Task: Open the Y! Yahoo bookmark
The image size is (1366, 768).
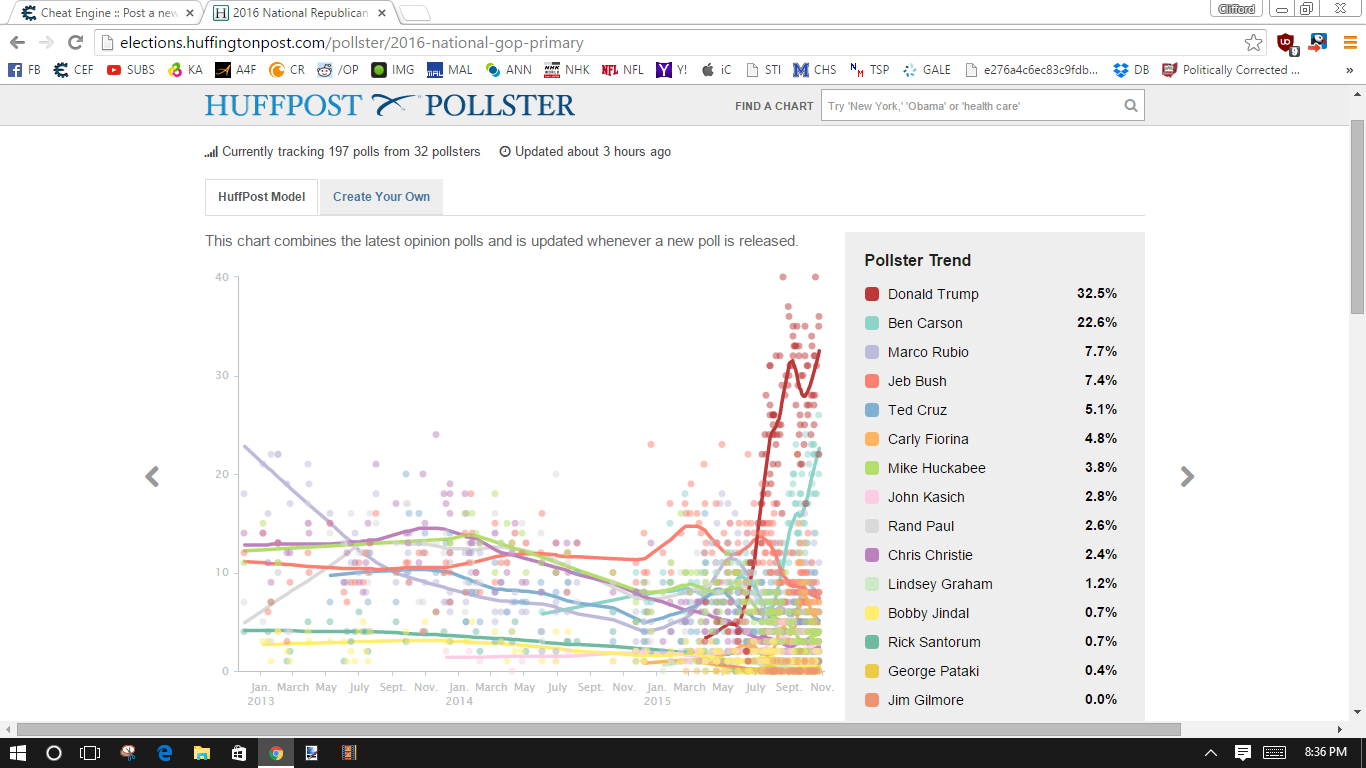Action: (x=673, y=70)
